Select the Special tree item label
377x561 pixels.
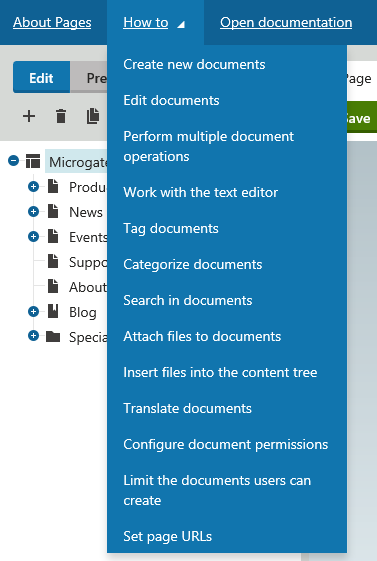(88, 337)
